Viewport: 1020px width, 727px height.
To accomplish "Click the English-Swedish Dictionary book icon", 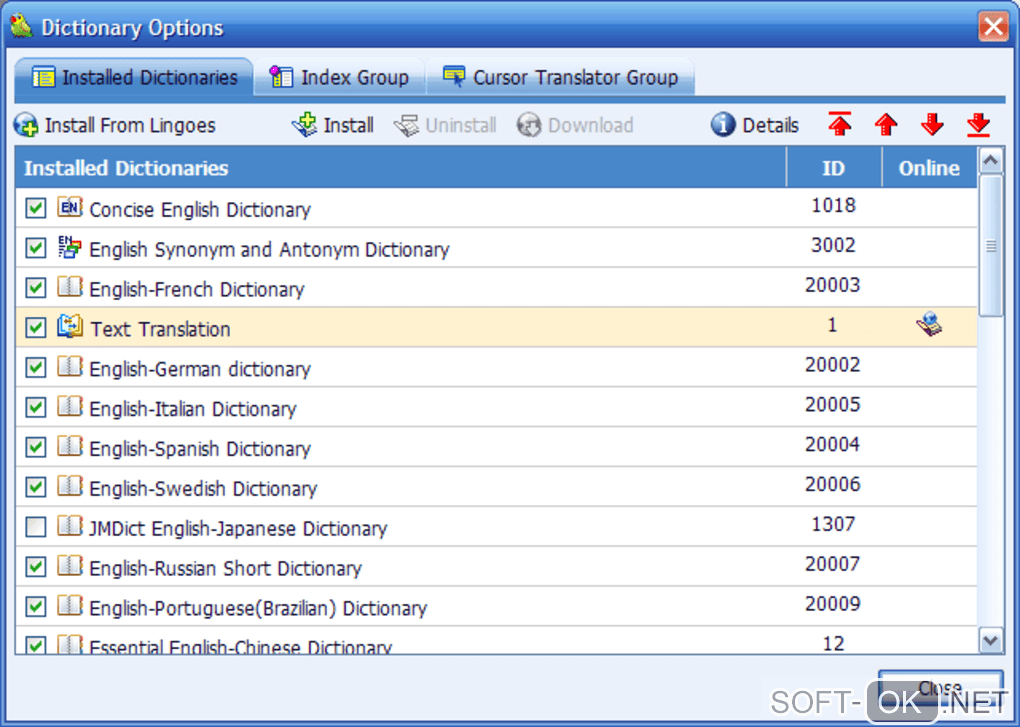I will (70, 486).
